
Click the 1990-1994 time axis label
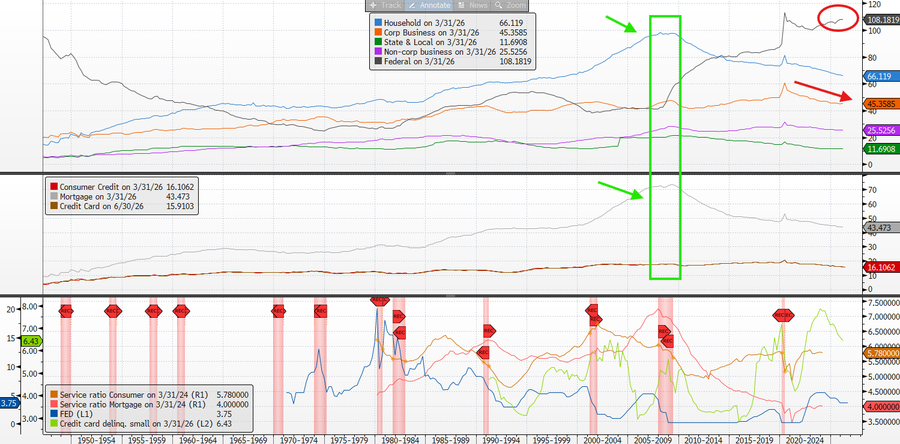coord(503,439)
